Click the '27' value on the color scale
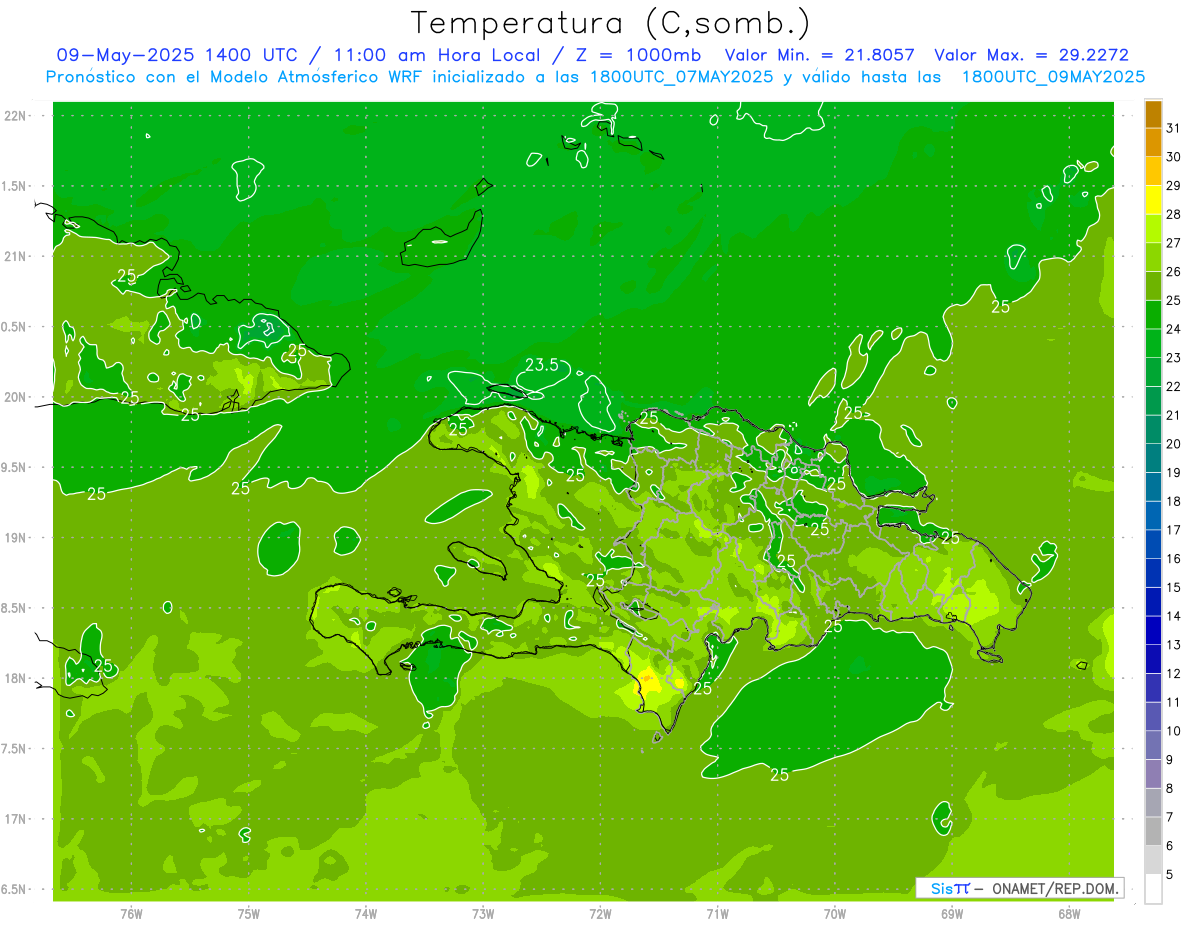Image resolution: width=1200 pixels, height=927 pixels. pos(1173,243)
